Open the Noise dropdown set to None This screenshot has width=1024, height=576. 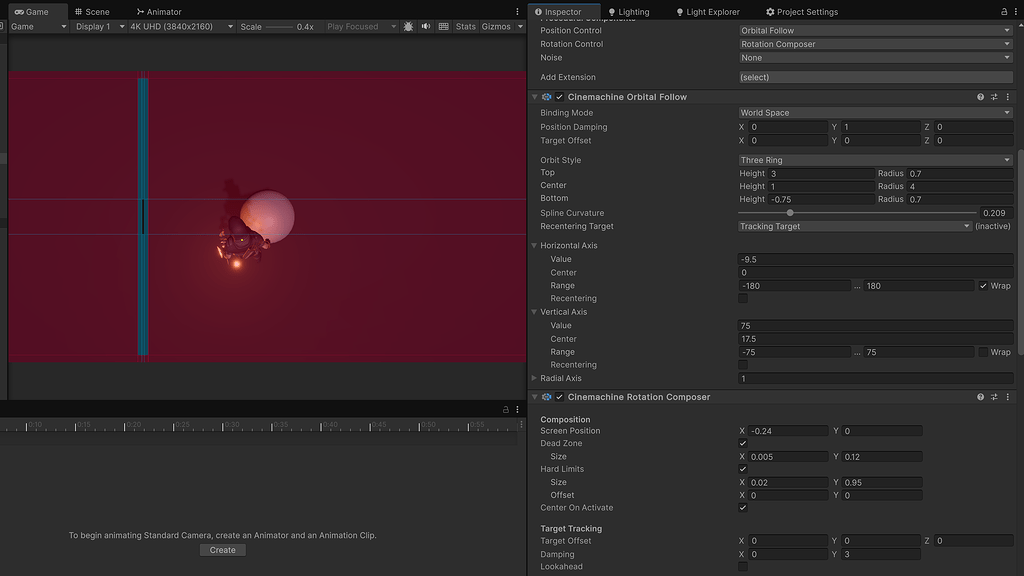875,57
